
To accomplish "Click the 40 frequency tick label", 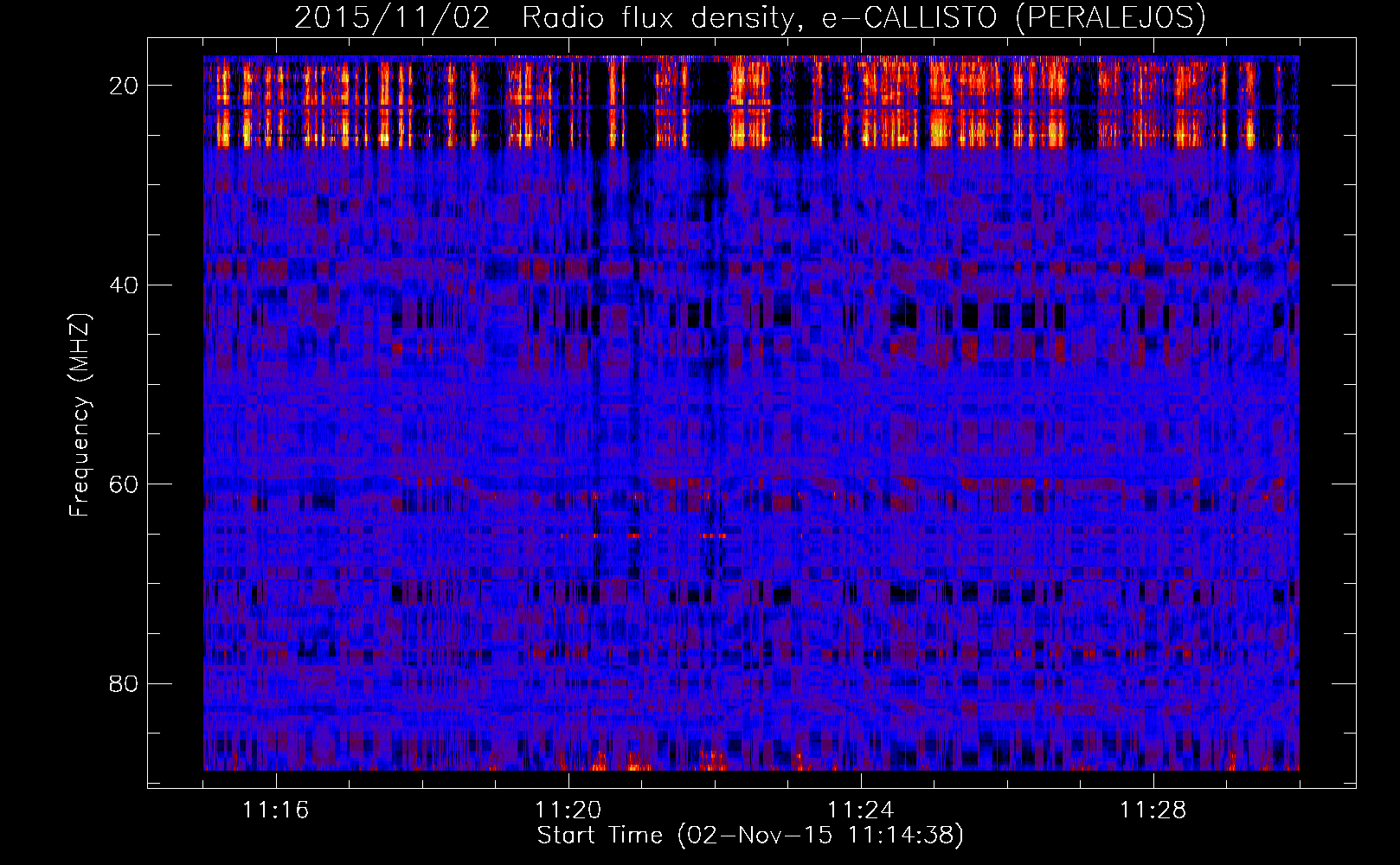I will click(125, 285).
